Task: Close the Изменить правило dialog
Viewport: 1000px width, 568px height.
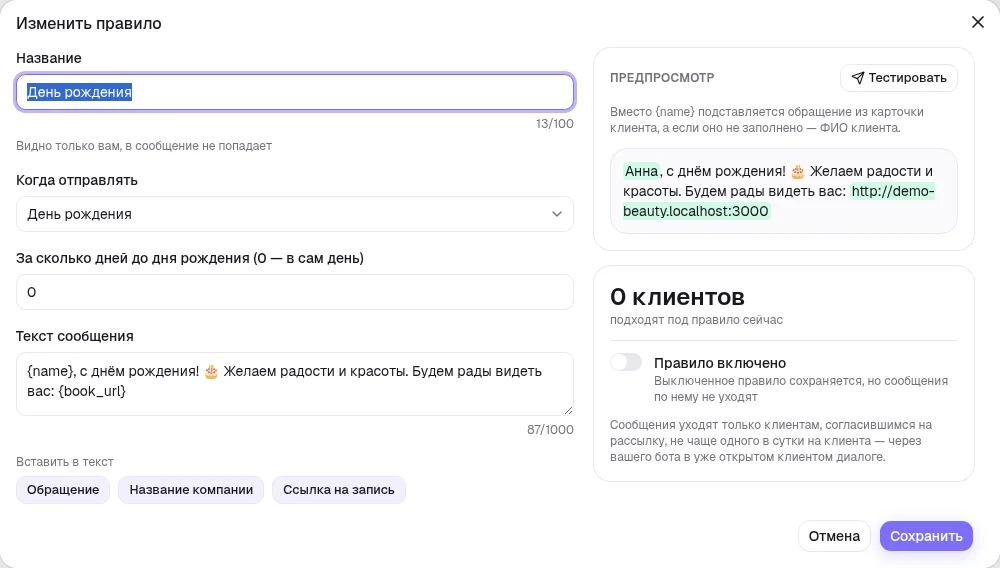Action: (x=977, y=22)
